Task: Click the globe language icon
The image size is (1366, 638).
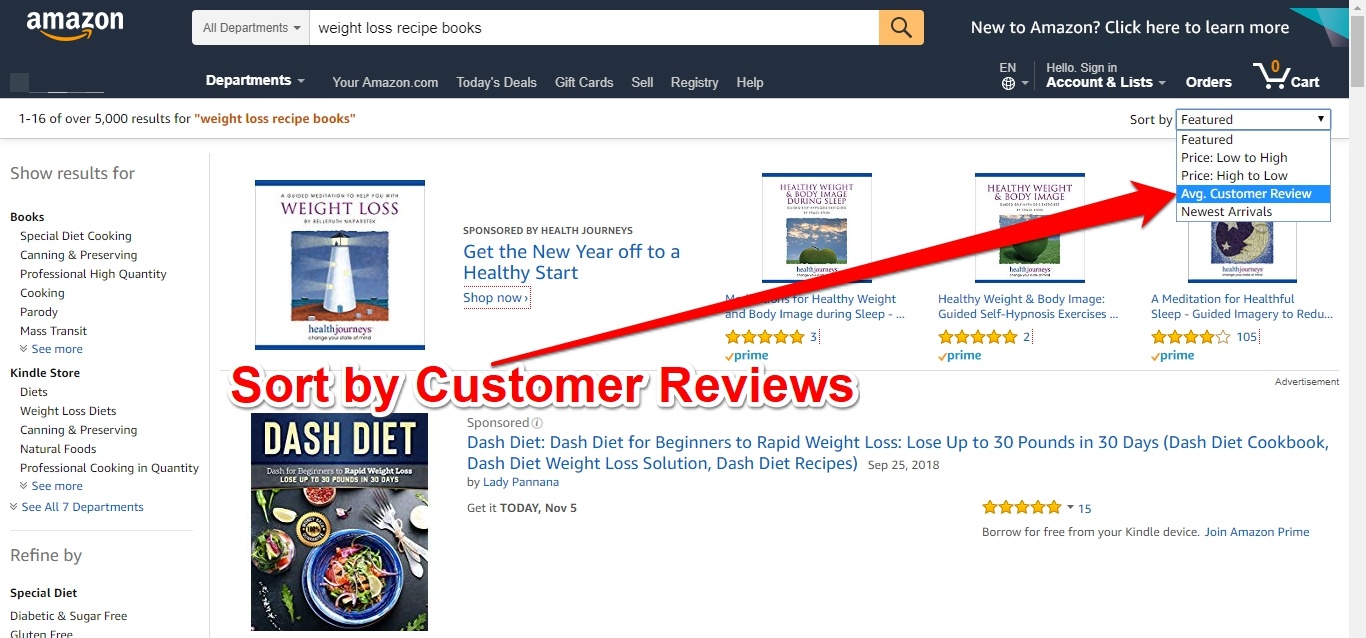Action: (1008, 84)
